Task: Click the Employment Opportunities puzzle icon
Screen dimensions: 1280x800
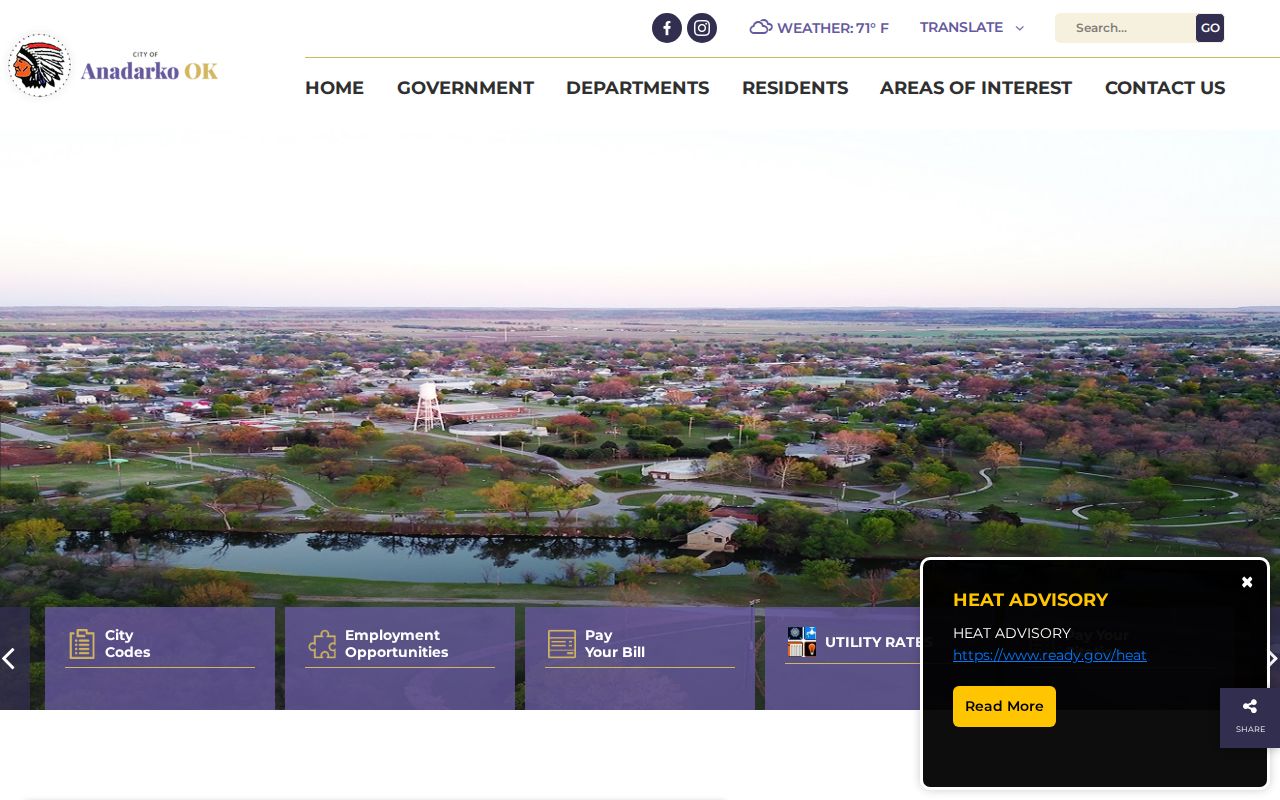Action: tap(322, 644)
